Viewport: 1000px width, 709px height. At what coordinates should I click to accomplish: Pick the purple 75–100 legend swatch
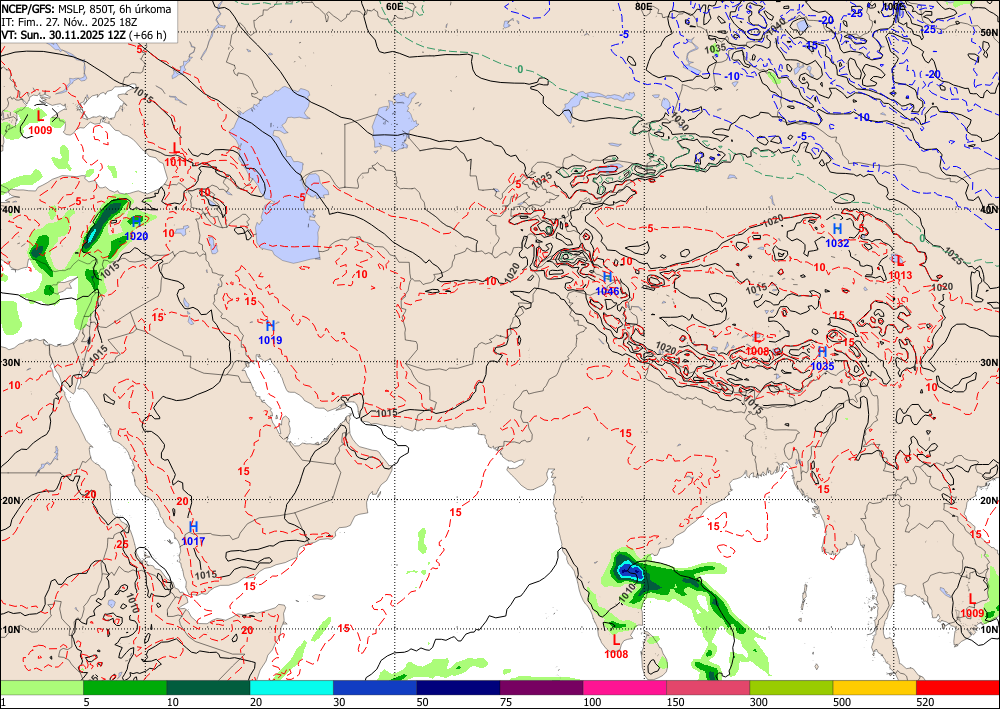coord(541,688)
